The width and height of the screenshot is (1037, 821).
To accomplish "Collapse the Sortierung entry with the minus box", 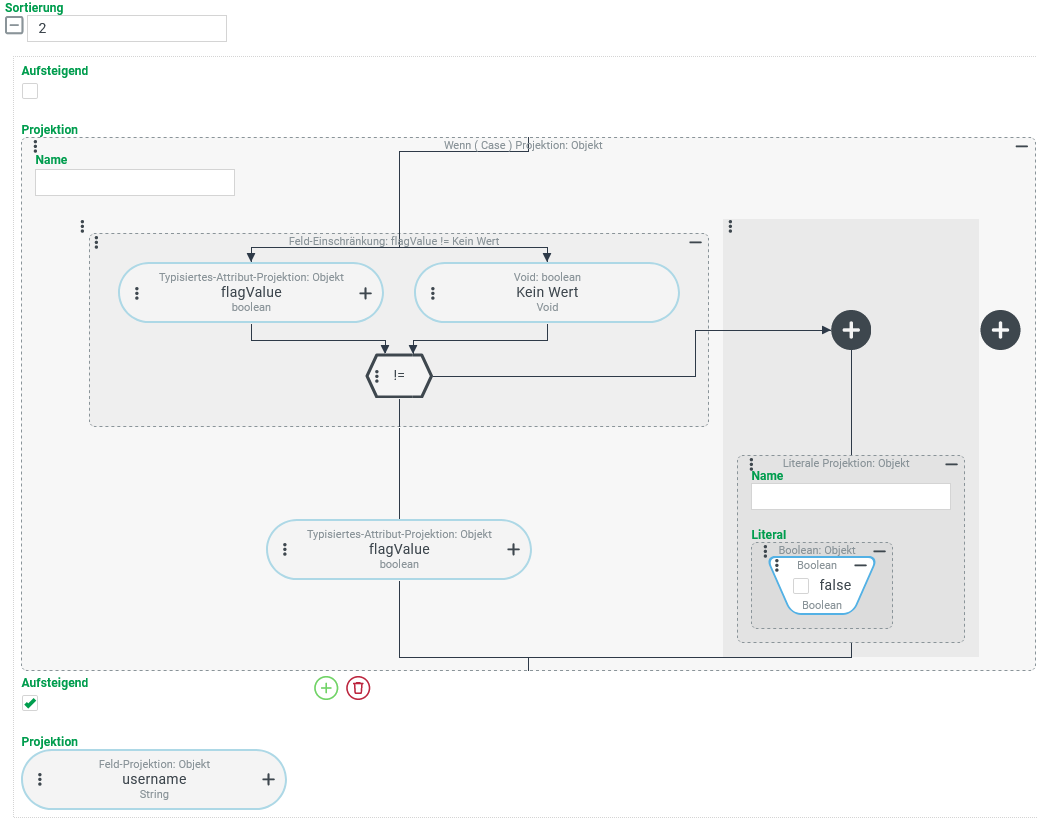I will (14, 27).
